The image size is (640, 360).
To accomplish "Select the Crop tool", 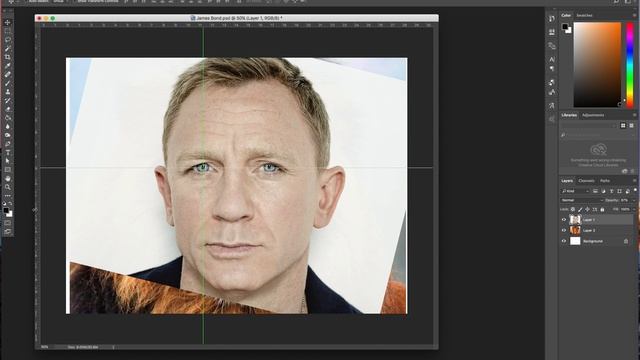I will (8, 57).
